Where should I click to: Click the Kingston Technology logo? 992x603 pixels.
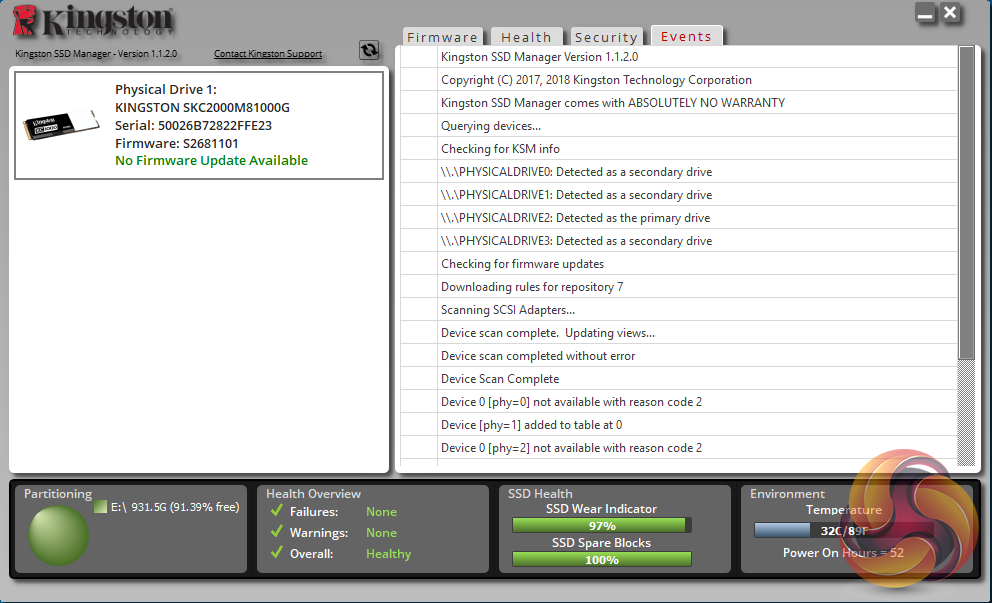tap(93, 21)
